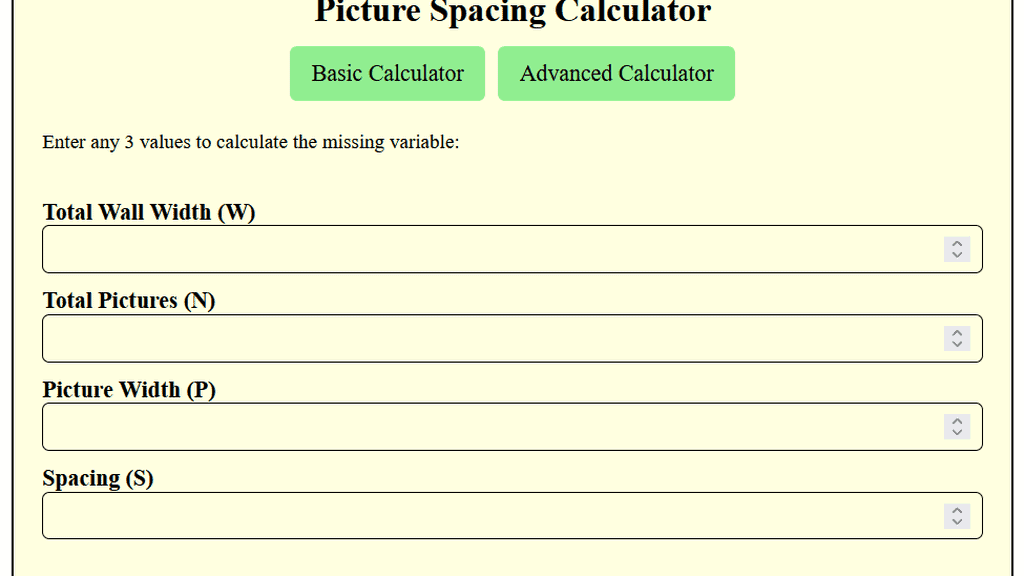Click the down arrow on Spacing spinner

(x=957, y=521)
